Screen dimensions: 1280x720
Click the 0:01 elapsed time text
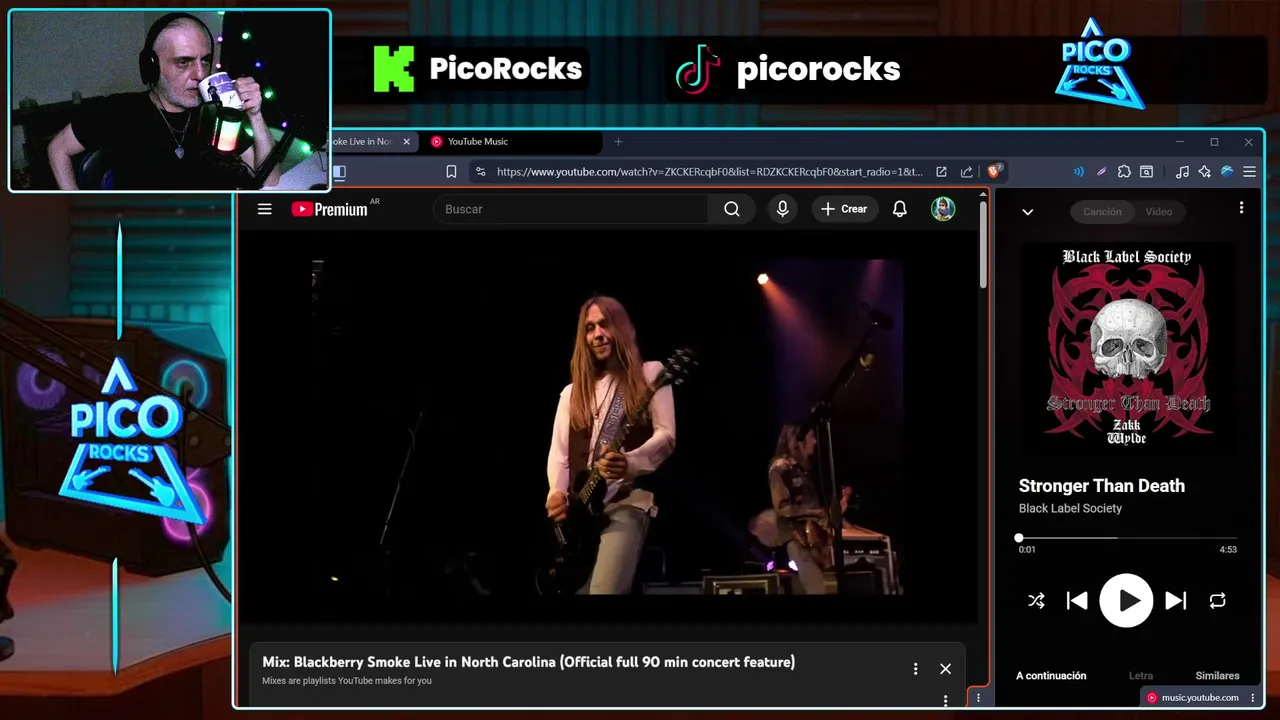(x=1027, y=550)
